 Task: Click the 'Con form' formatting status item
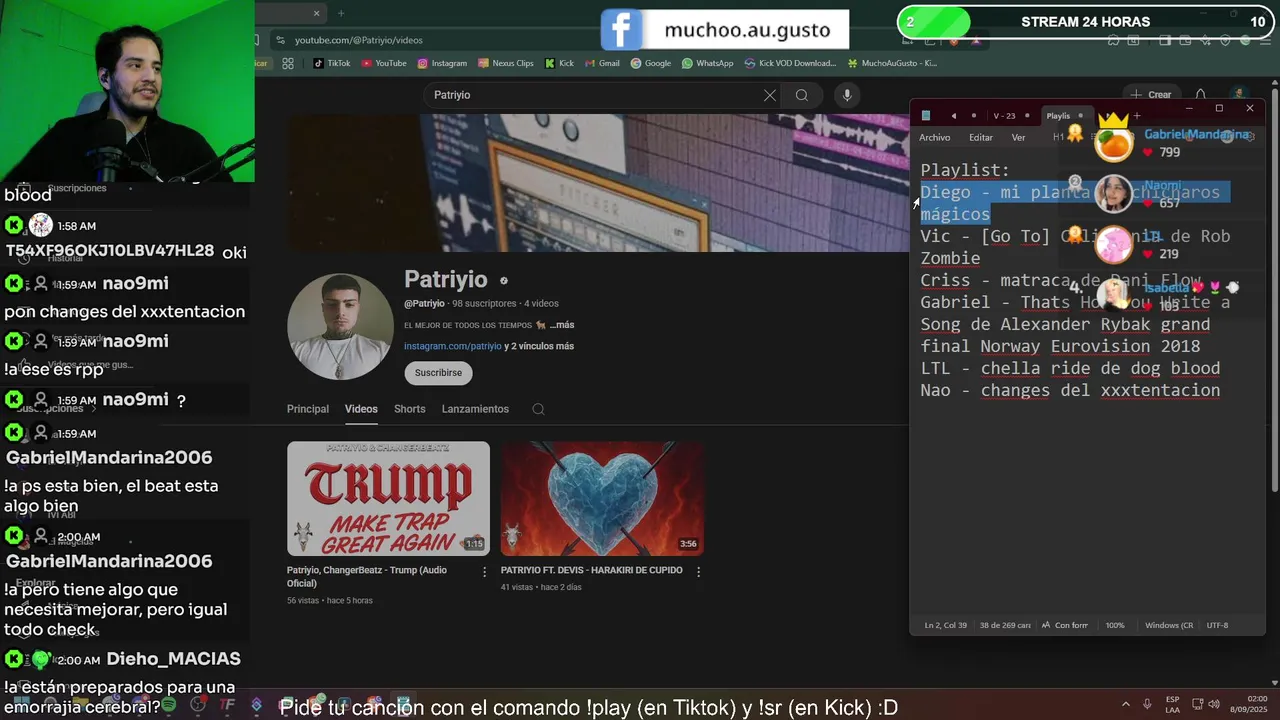(x=1065, y=625)
